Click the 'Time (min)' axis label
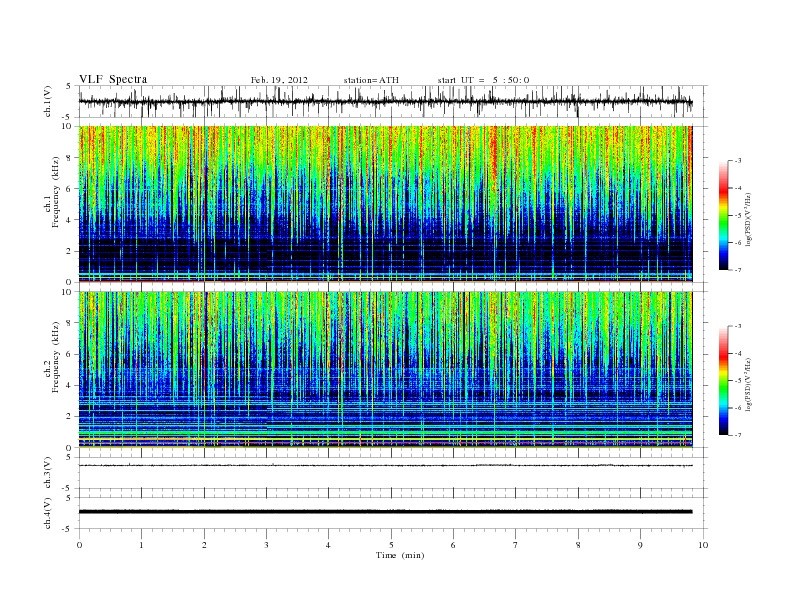This screenshot has width=792, height=612. 400,555
